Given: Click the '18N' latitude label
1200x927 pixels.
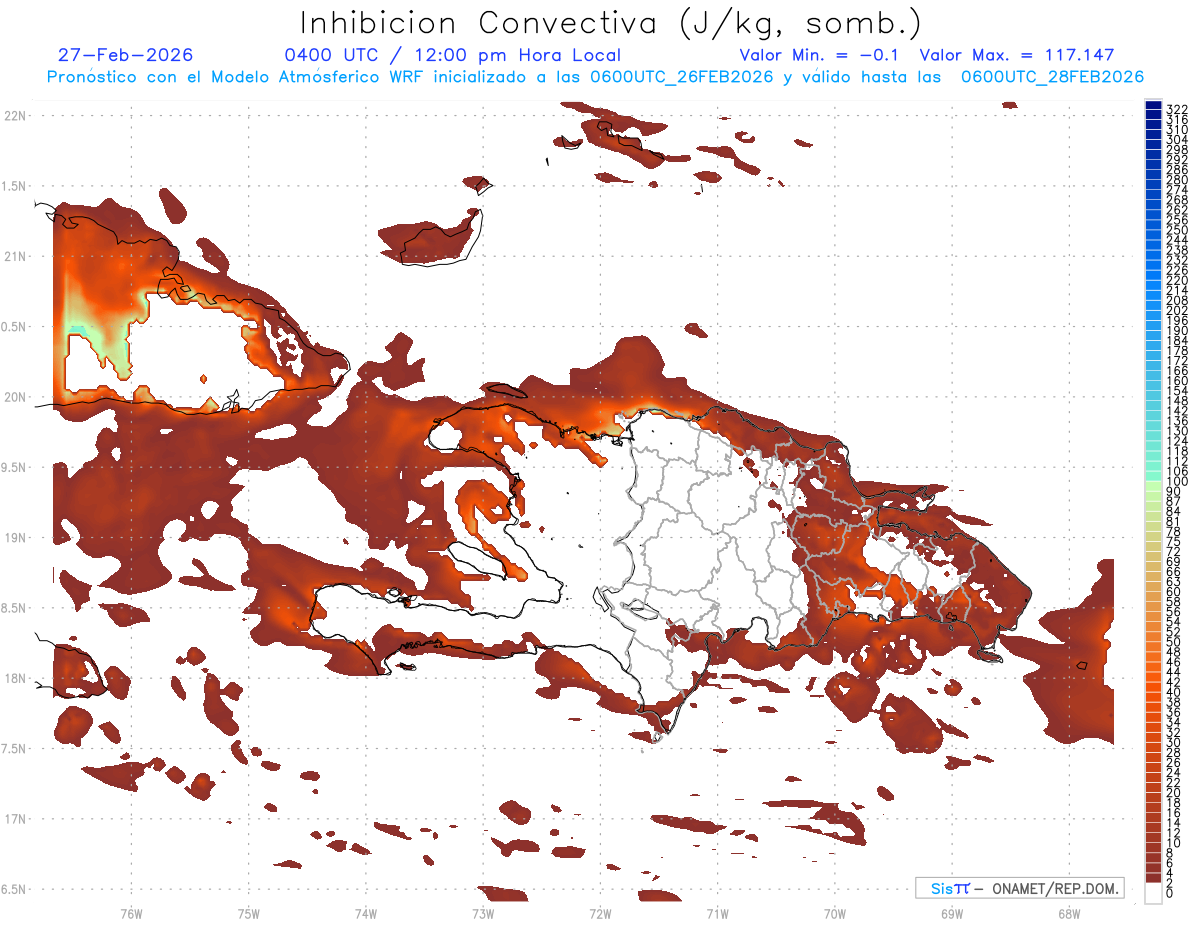Looking at the screenshot, I should pyautogui.click(x=15, y=678).
